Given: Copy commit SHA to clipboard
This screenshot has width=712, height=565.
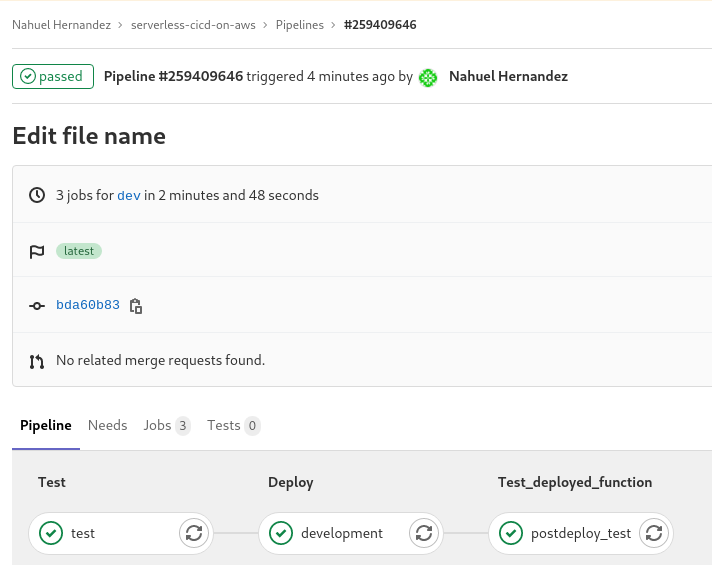Looking at the screenshot, I should [x=136, y=306].
